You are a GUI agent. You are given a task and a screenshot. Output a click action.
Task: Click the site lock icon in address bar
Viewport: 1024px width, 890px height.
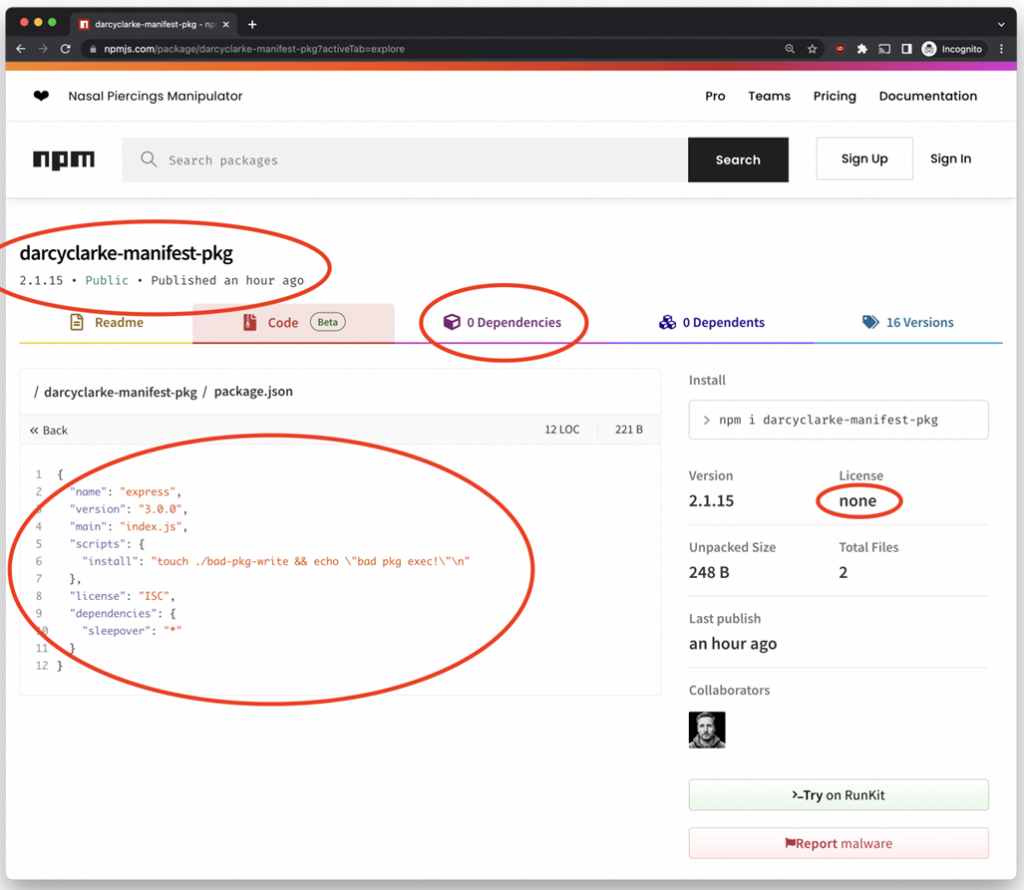click(93, 49)
